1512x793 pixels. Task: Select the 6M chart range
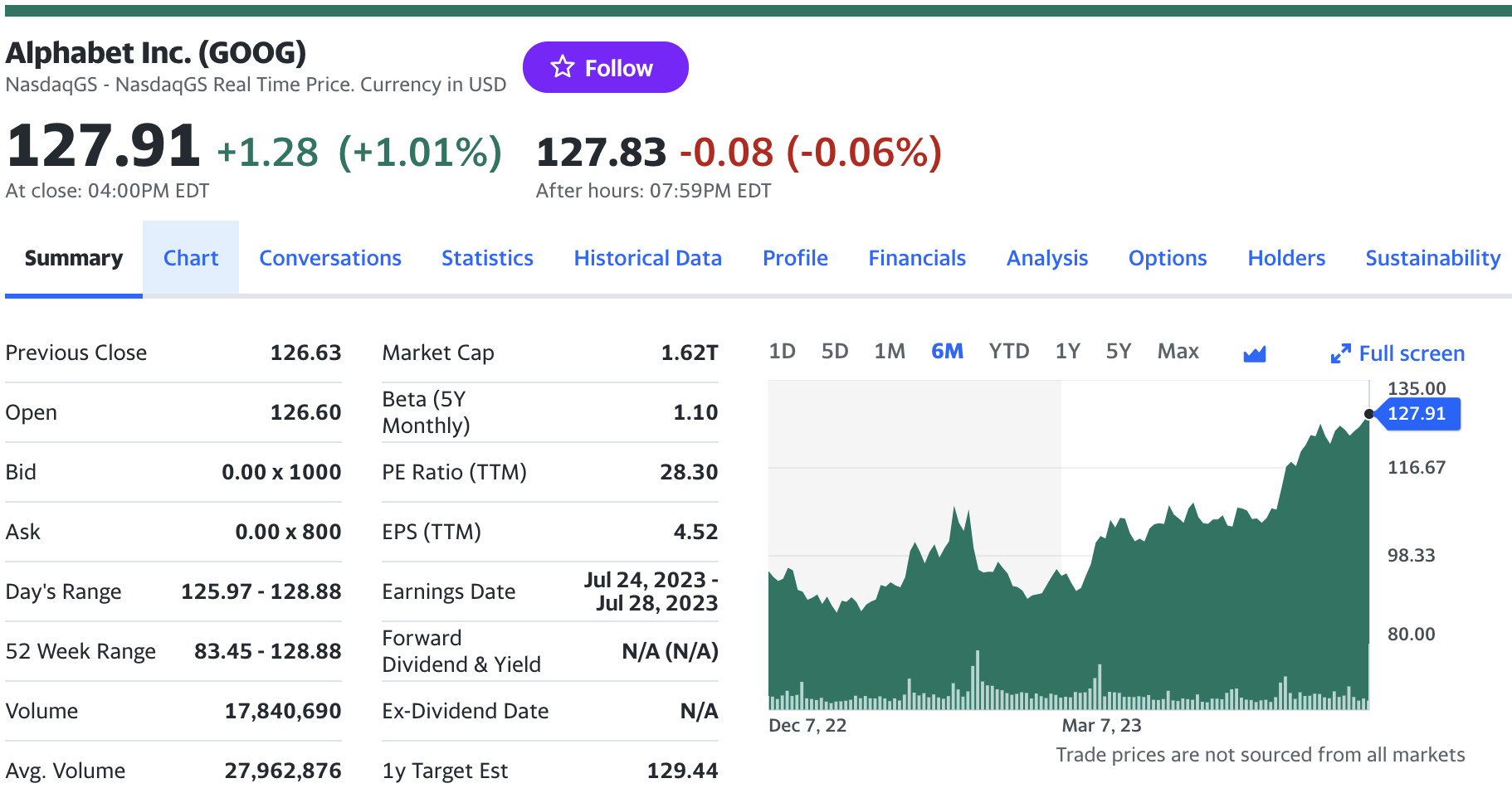[947, 351]
